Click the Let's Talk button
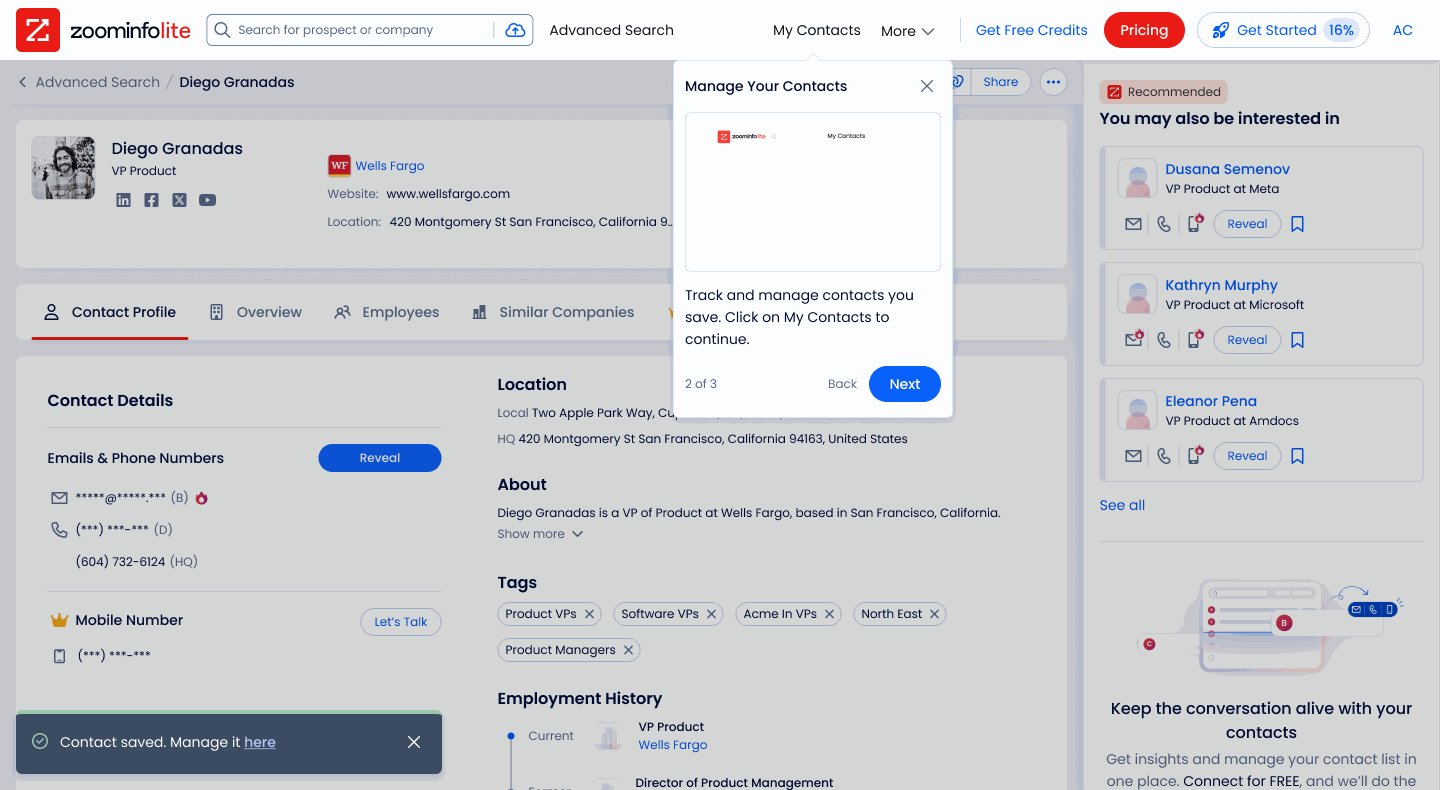Image resolution: width=1440 pixels, height=790 pixels. (x=400, y=622)
